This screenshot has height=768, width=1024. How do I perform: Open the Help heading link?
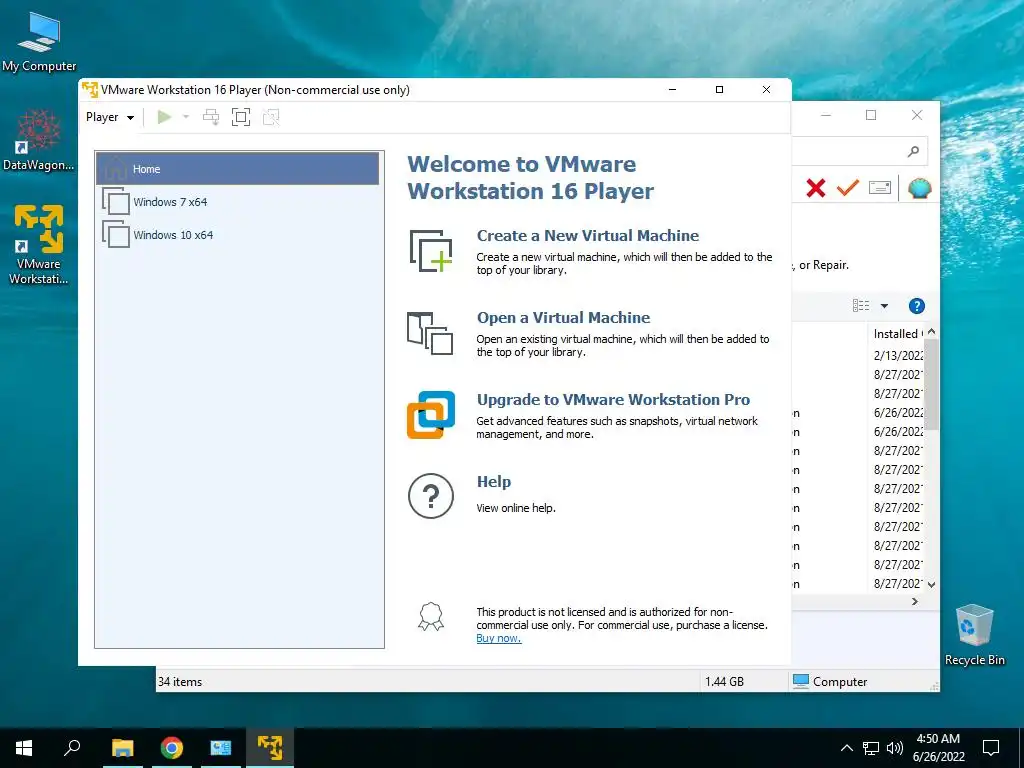click(x=494, y=481)
